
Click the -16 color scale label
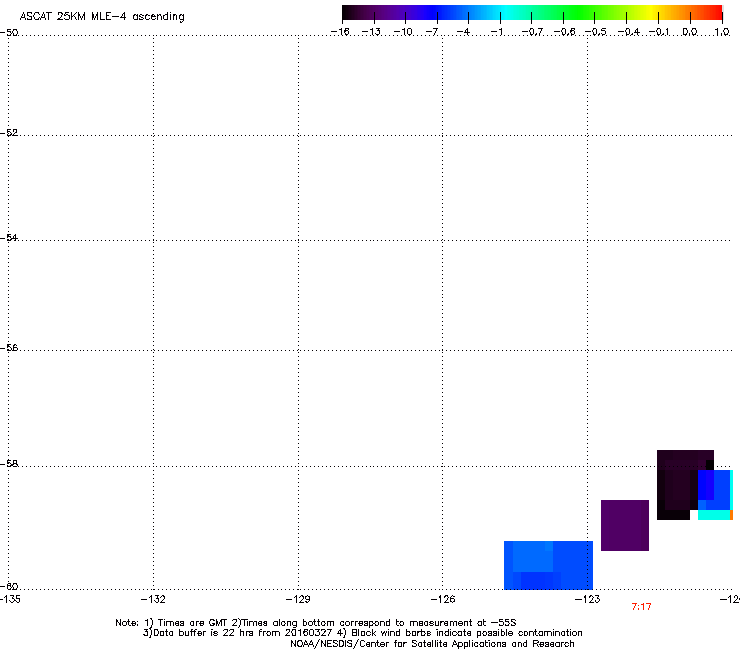click(x=340, y=32)
